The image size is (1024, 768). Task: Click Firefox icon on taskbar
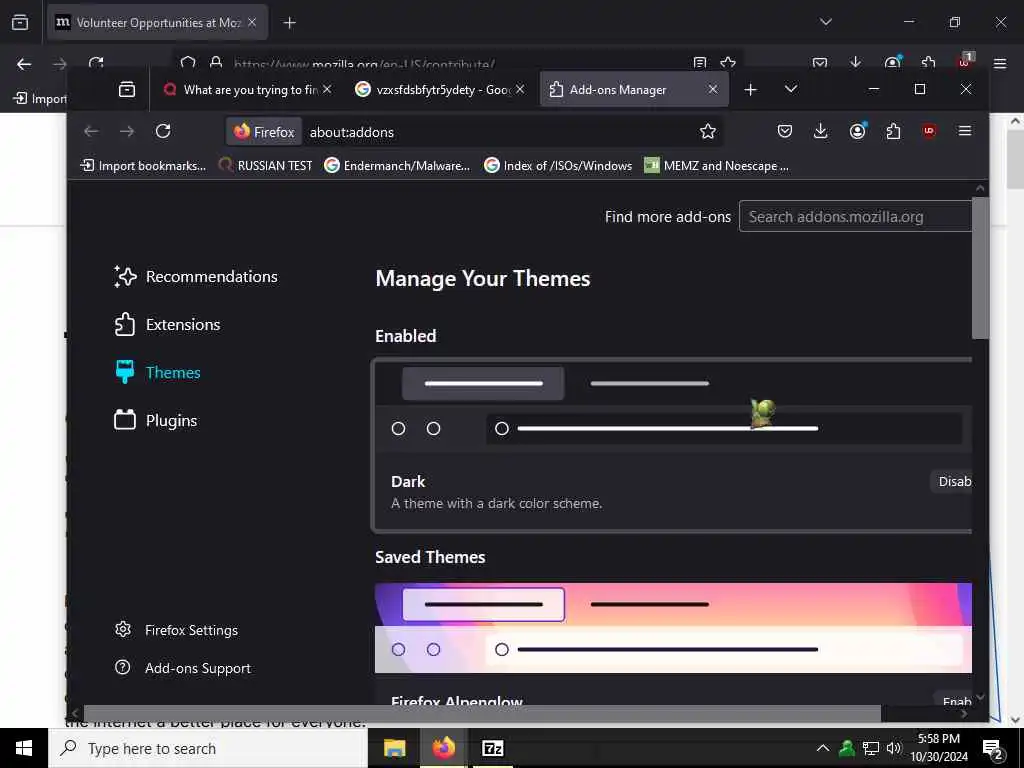click(x=443, y=748)
